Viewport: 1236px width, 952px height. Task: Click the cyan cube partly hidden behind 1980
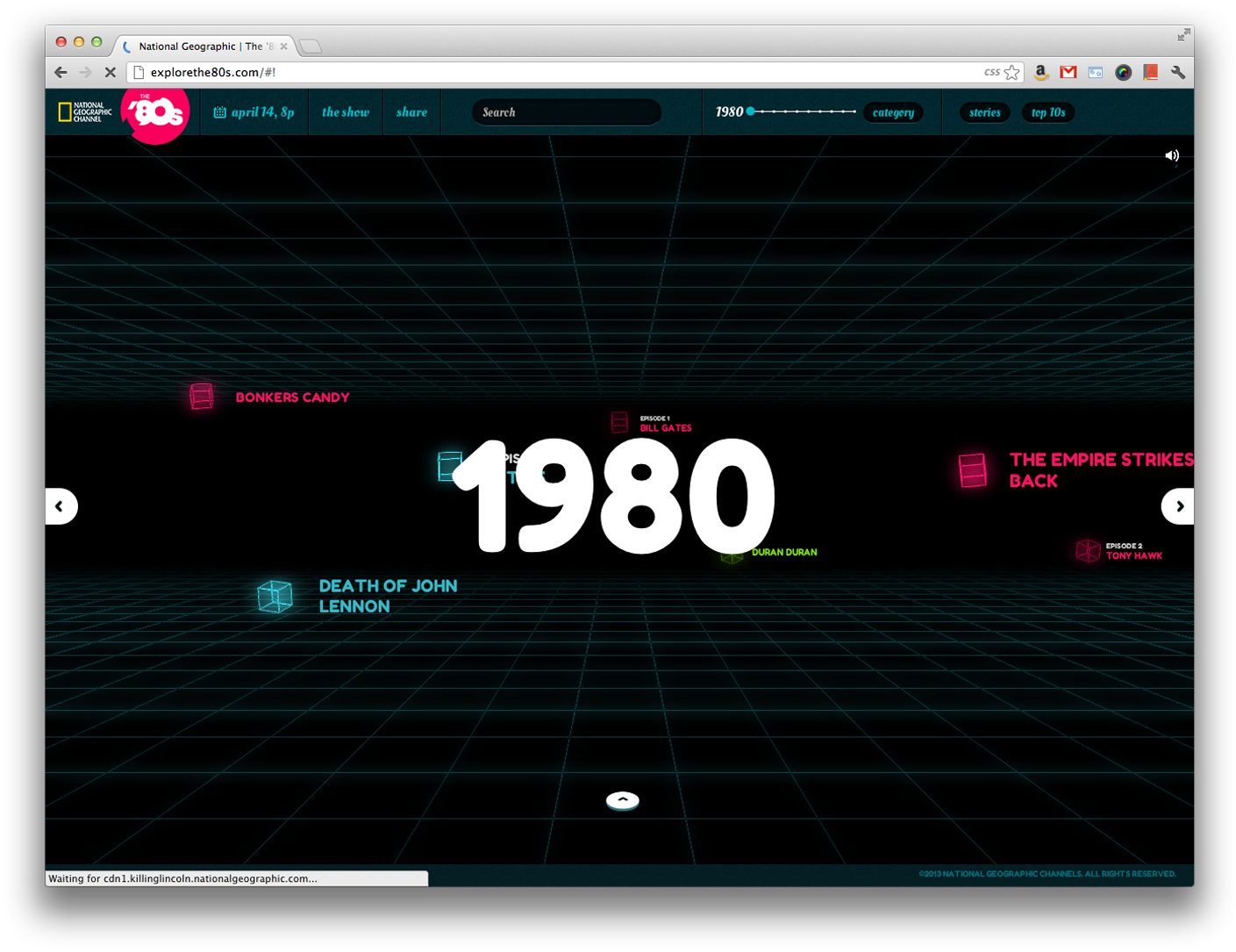coord(448,466)
